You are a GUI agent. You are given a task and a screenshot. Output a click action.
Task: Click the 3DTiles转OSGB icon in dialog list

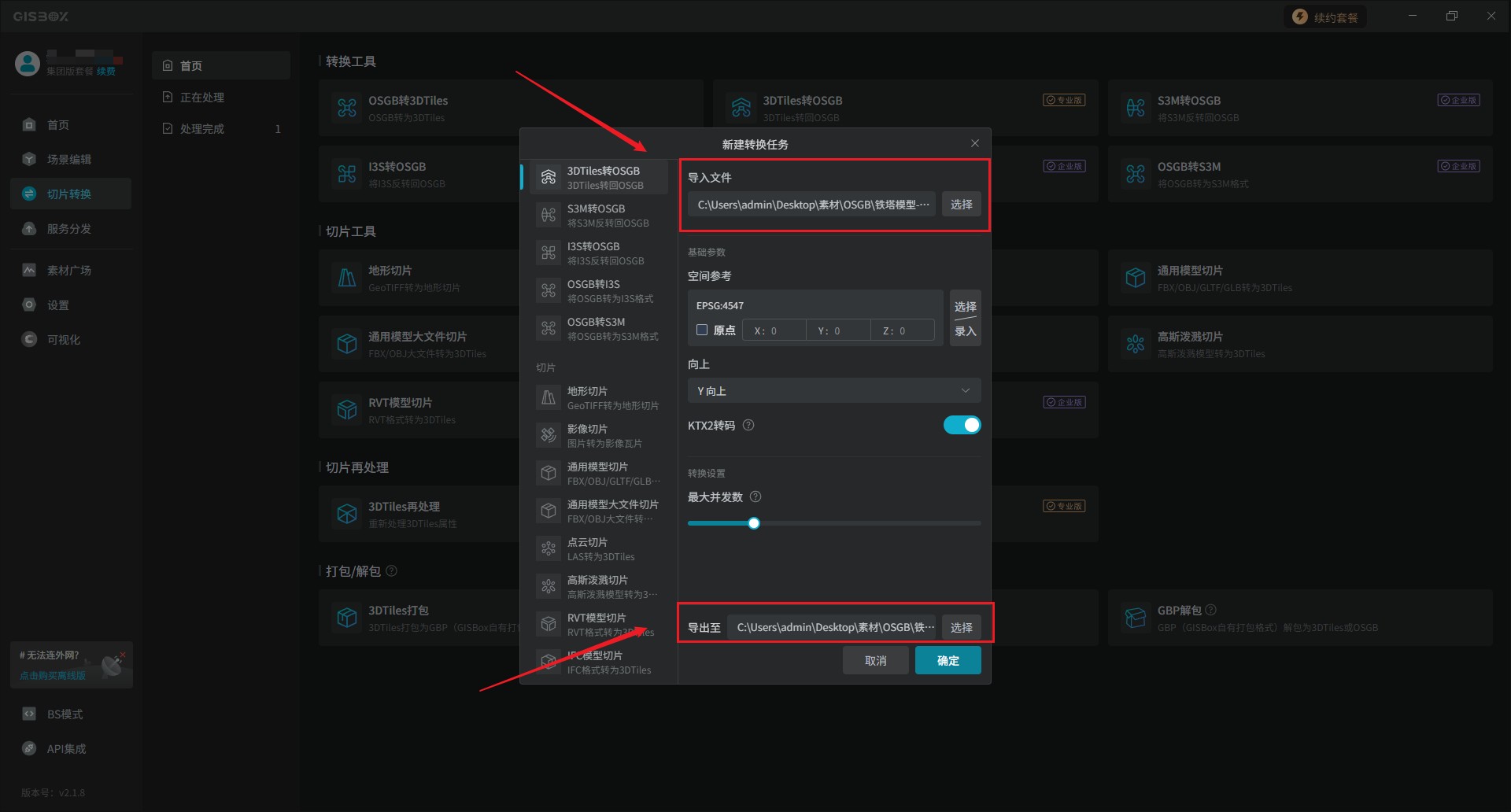point(549,178)
